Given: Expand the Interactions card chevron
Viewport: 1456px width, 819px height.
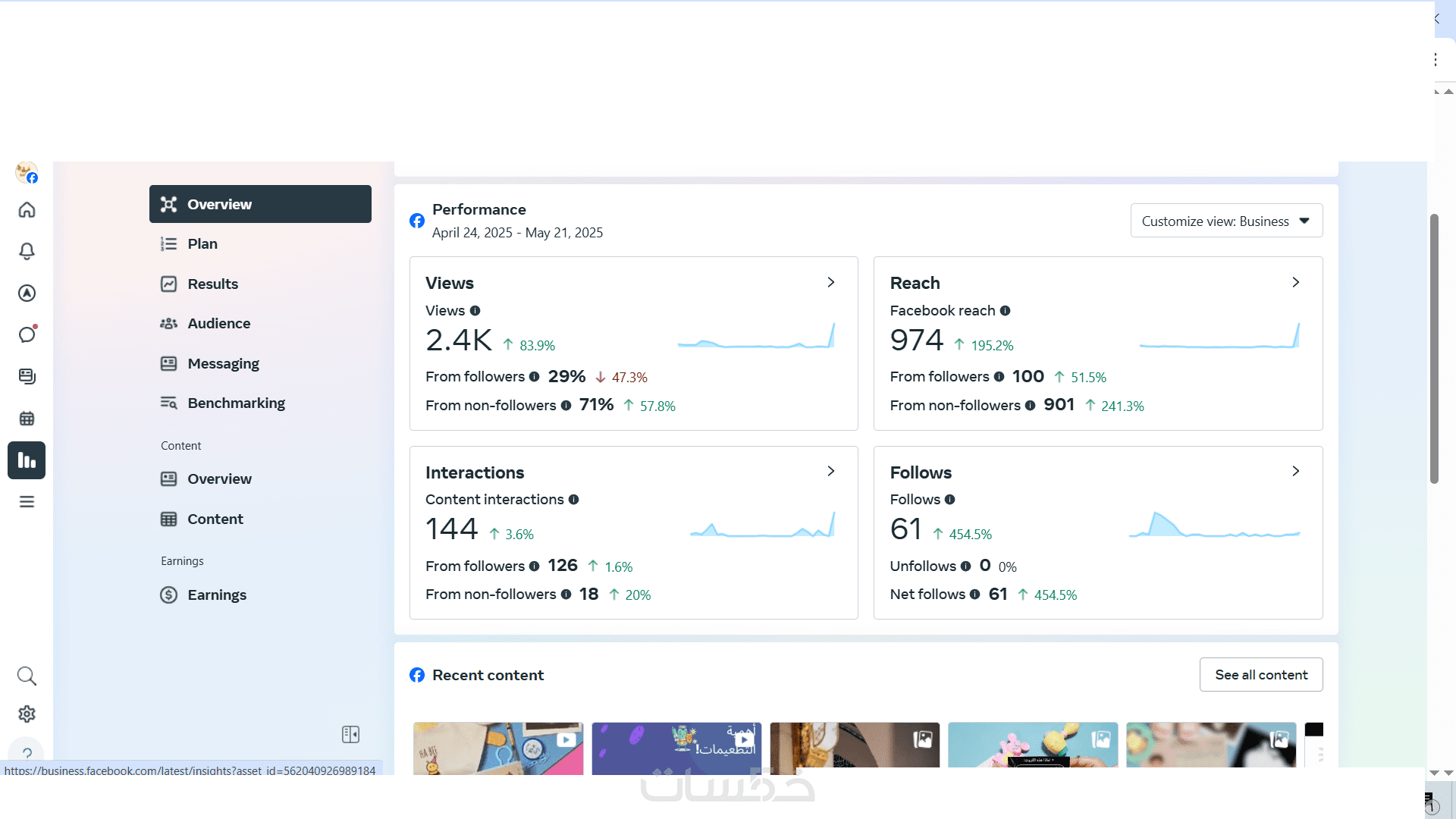Looking at the screenshot, I should point(831,471).
